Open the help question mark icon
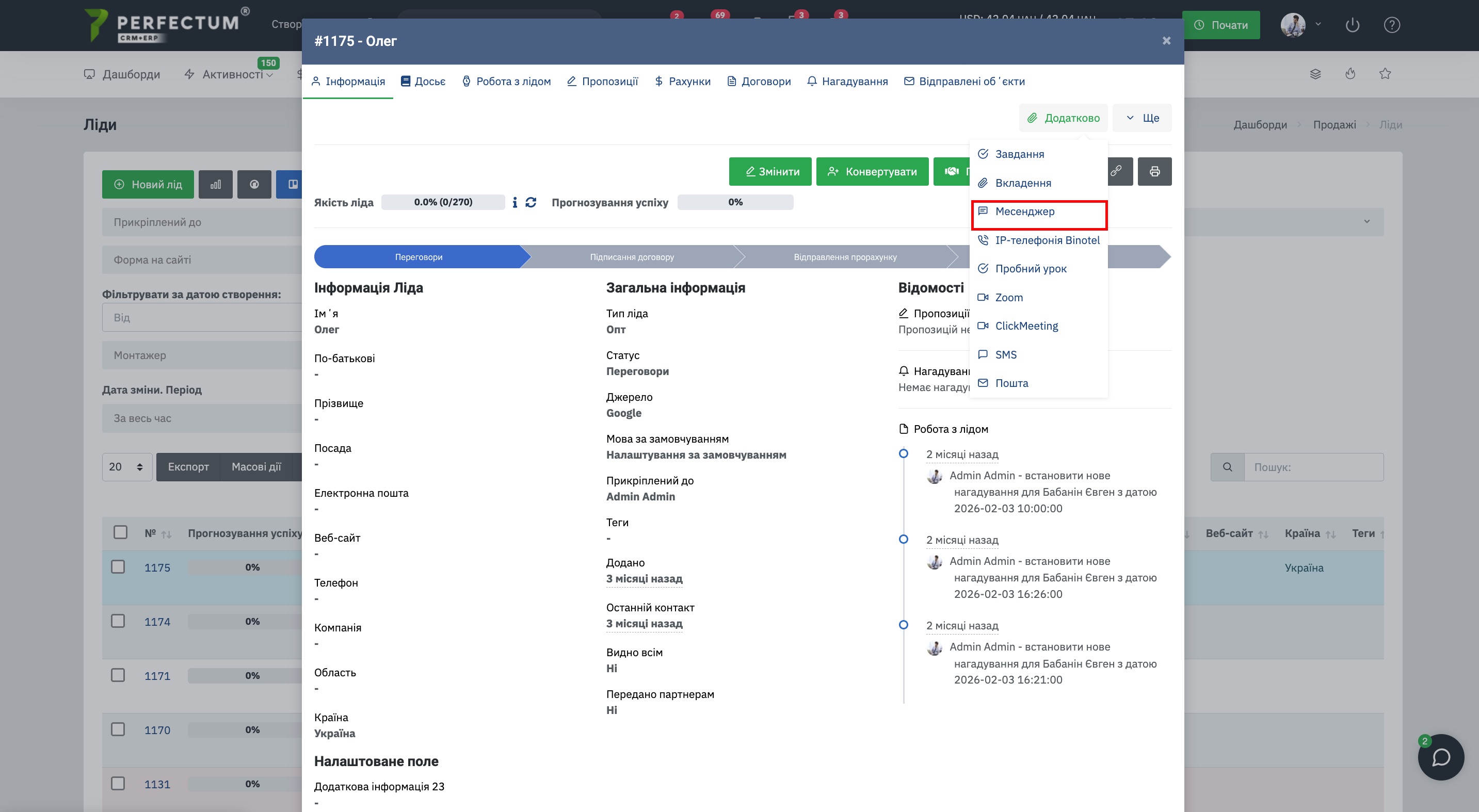This screenshot has height=812, width=1479. click(1391, 25)
